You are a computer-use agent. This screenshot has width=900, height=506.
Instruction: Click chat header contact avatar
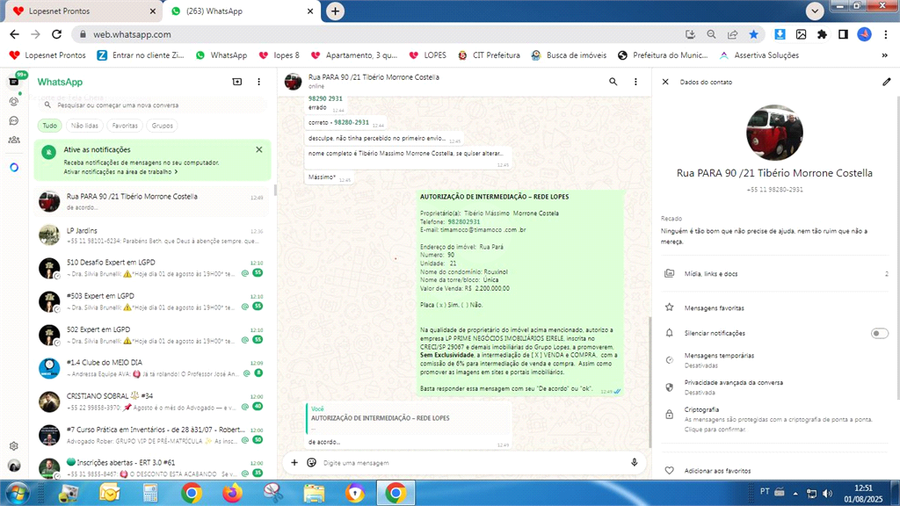(293, 82)
